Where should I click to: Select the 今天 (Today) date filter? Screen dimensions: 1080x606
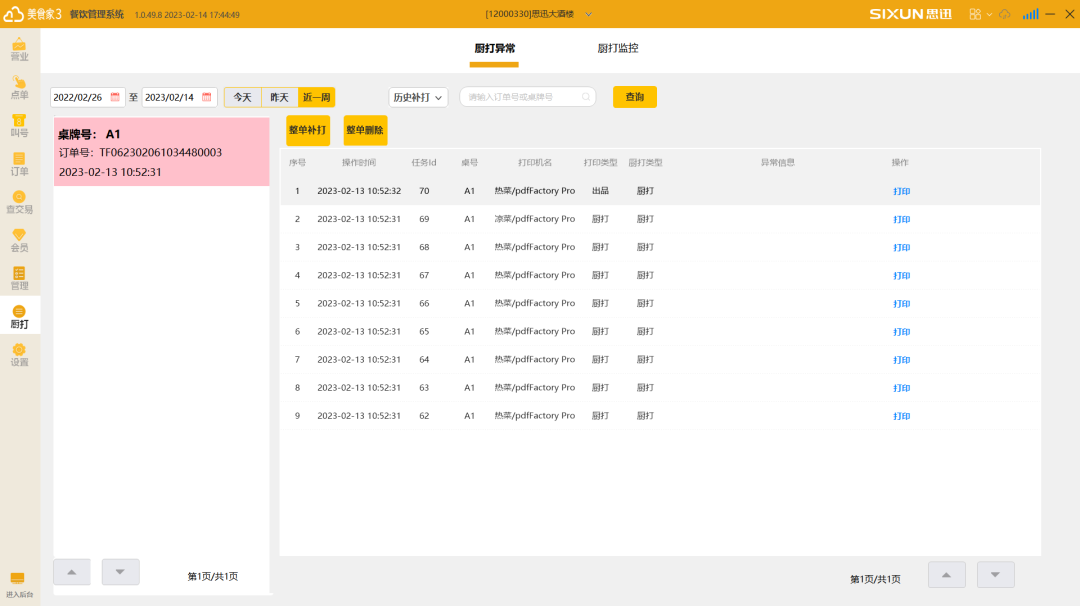tap(243, 97)
